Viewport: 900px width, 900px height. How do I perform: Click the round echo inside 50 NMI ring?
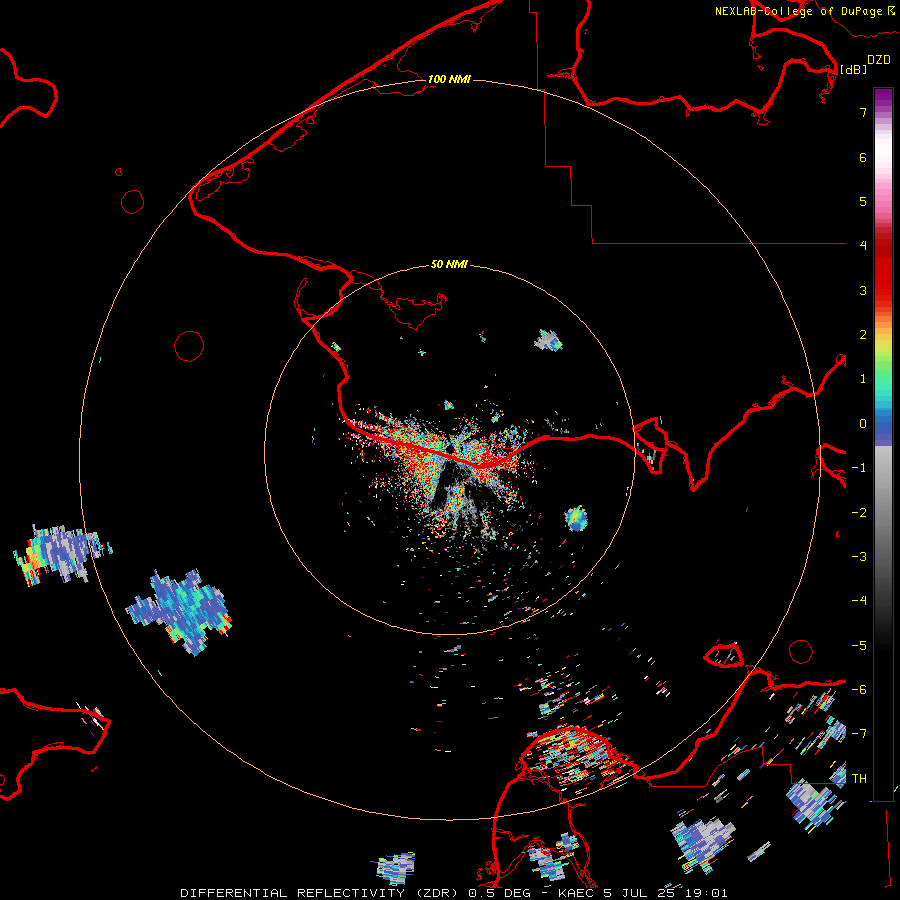coord(576,519)
